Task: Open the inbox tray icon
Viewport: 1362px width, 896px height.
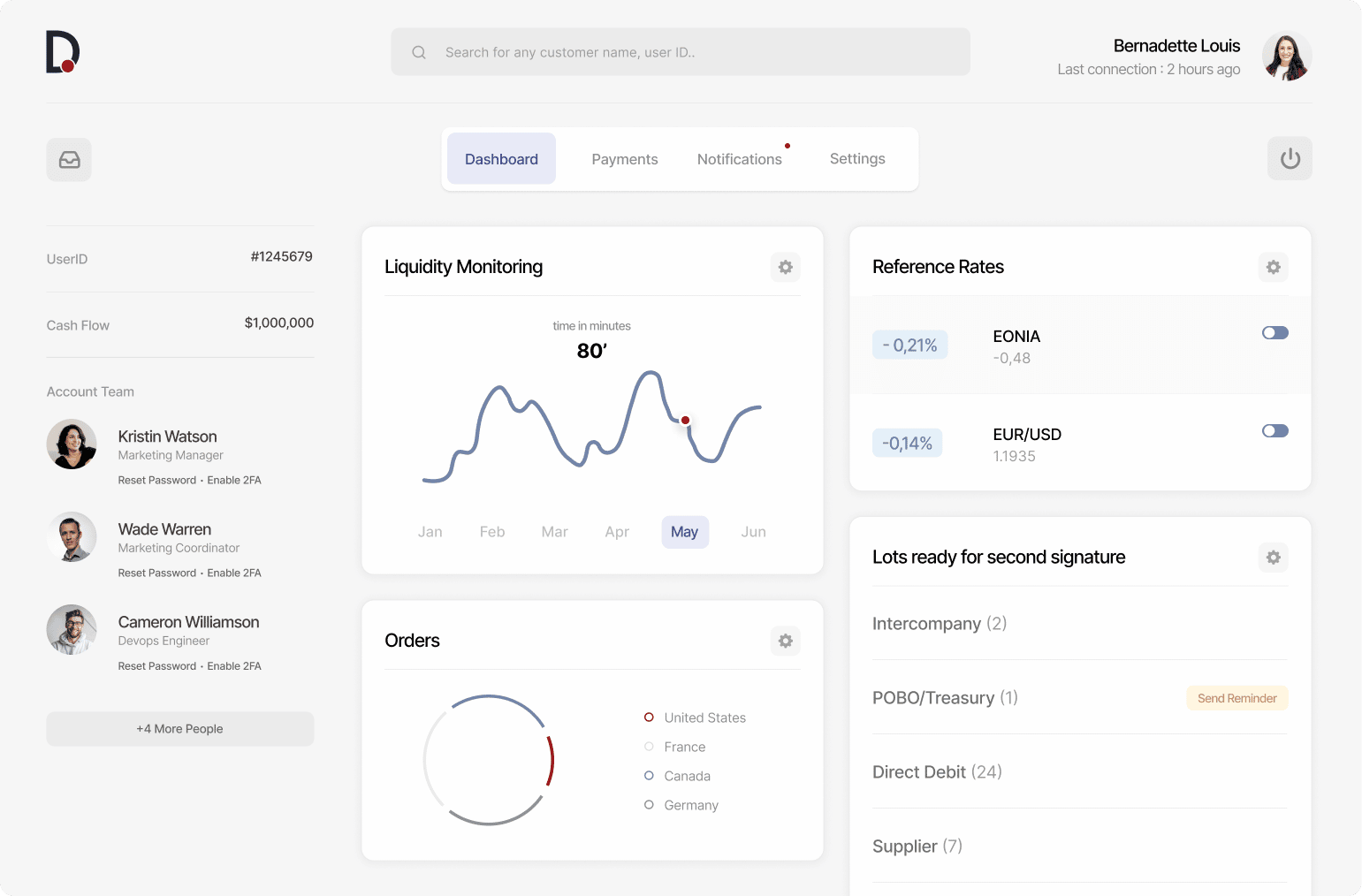Action: 69,160
